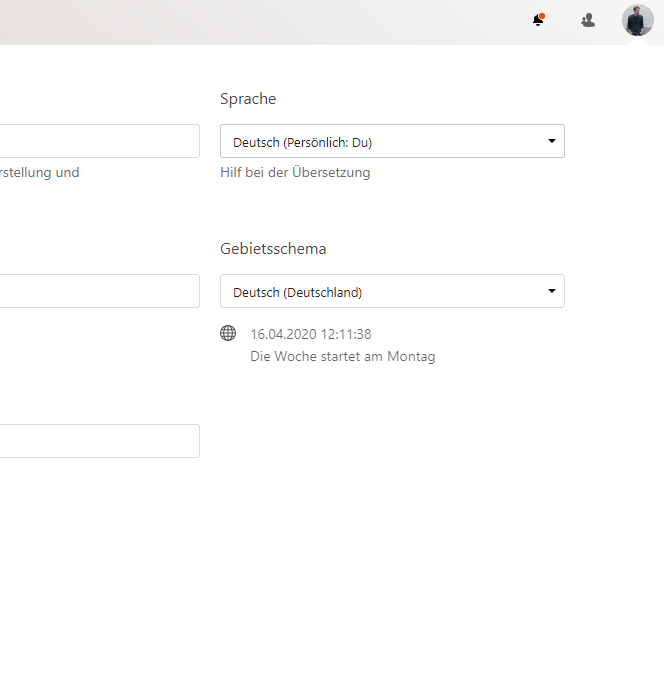Focus the input field left of Sprache dropdown
This screenshot has height=697, width=664.
(100, 141)
